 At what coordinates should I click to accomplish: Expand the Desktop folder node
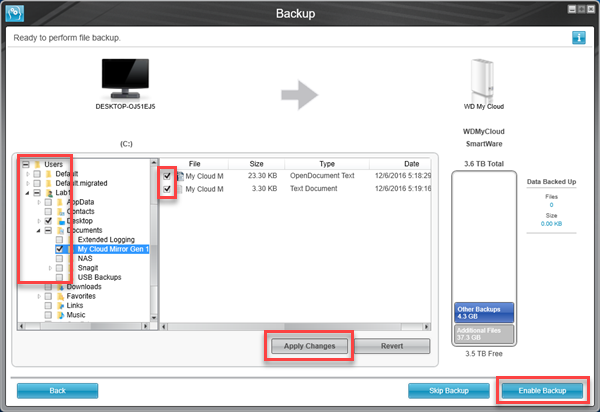(39, 221)
